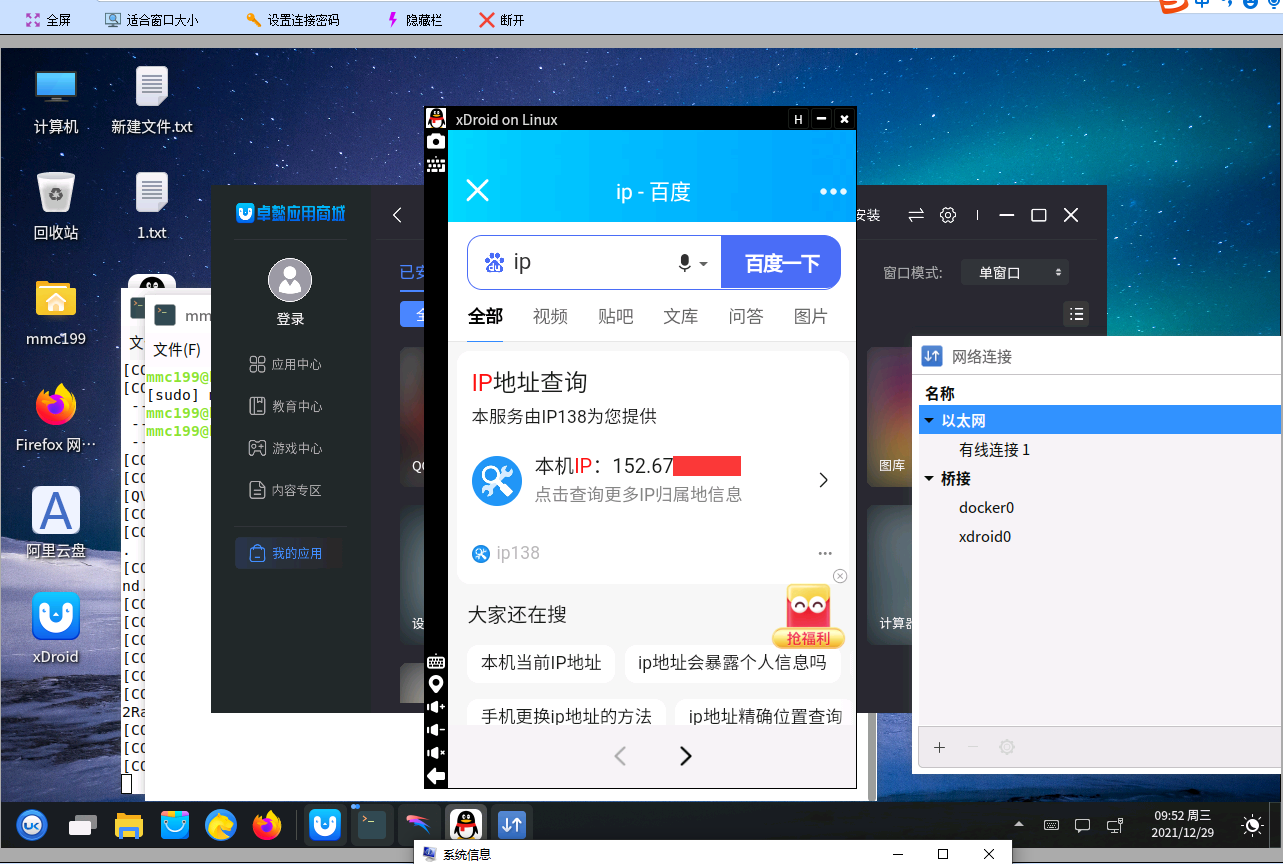The width and height of the screenshot is (1283, 864).
Task: Click 全屏 in remote toolbar
Action: [48, 20]
